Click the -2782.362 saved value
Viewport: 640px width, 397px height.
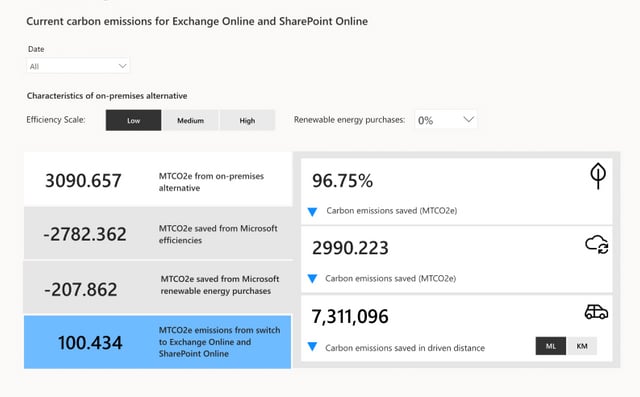(85, 234)
